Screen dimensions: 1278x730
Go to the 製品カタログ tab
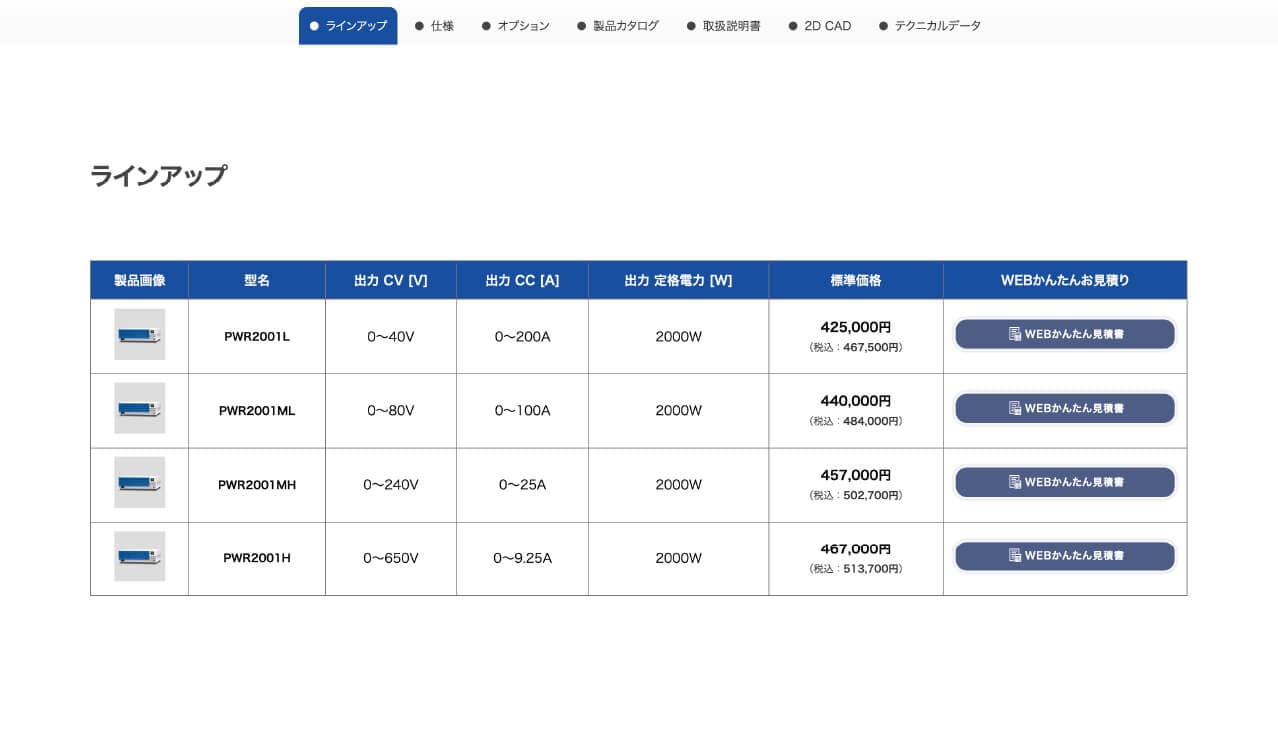(x=618, y=26)
